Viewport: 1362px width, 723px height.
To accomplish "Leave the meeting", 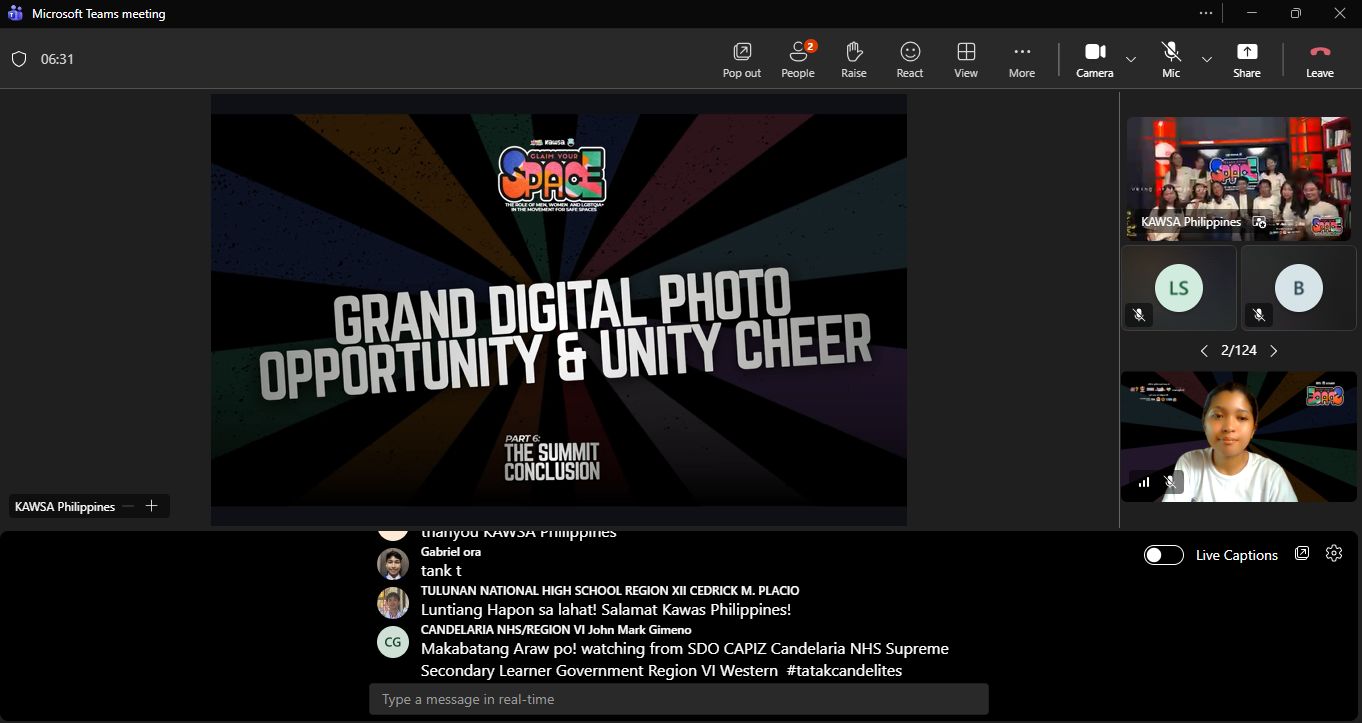I will tap(1320, 60).
